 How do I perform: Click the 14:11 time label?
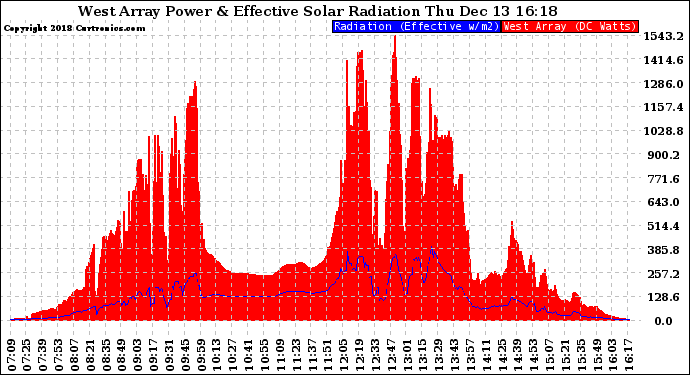485,355
